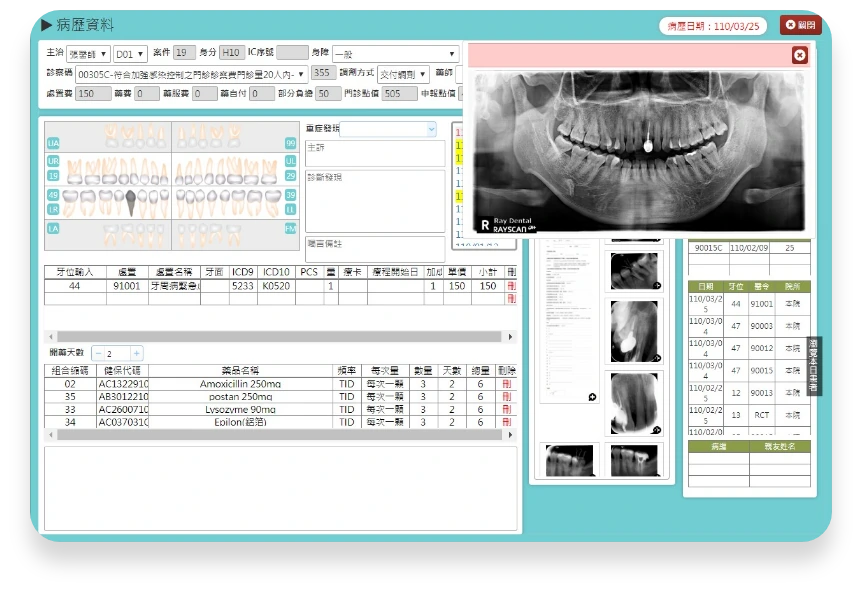
Task: Delete the Amoxicillin 250mg prescription row
Action: coord(506,384)
